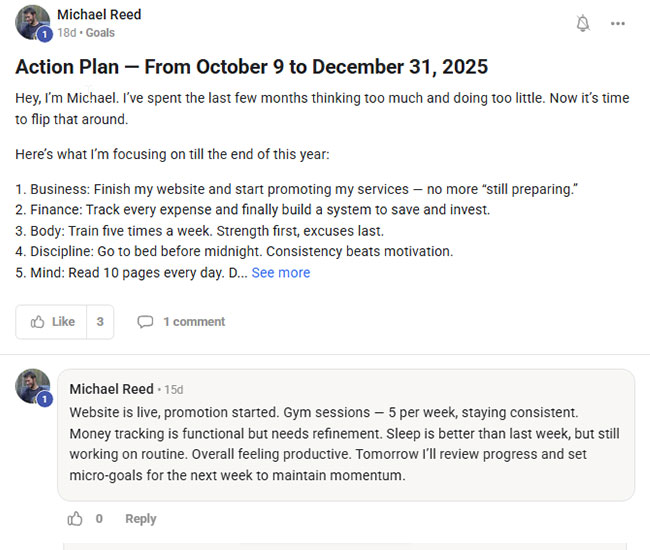Click level badge on commenter avatar
This screenshot has height=550, width=650.
pos(44,399)
